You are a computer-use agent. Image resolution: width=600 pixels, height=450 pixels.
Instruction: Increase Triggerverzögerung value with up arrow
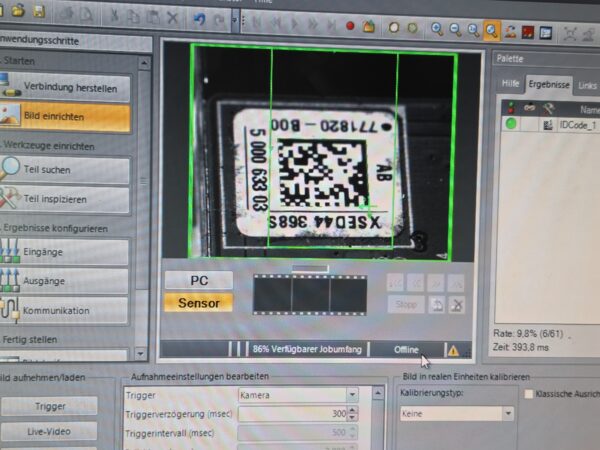(352, 410)
